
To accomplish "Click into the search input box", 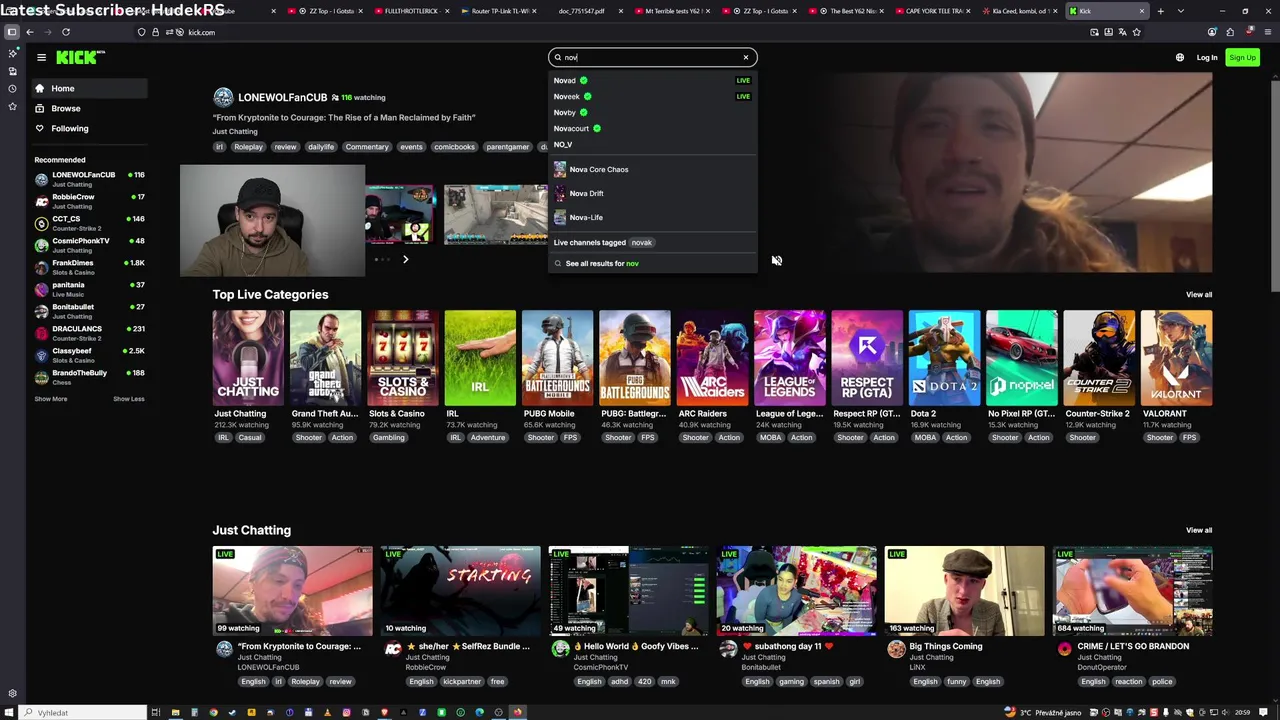I will pos(652,57).
